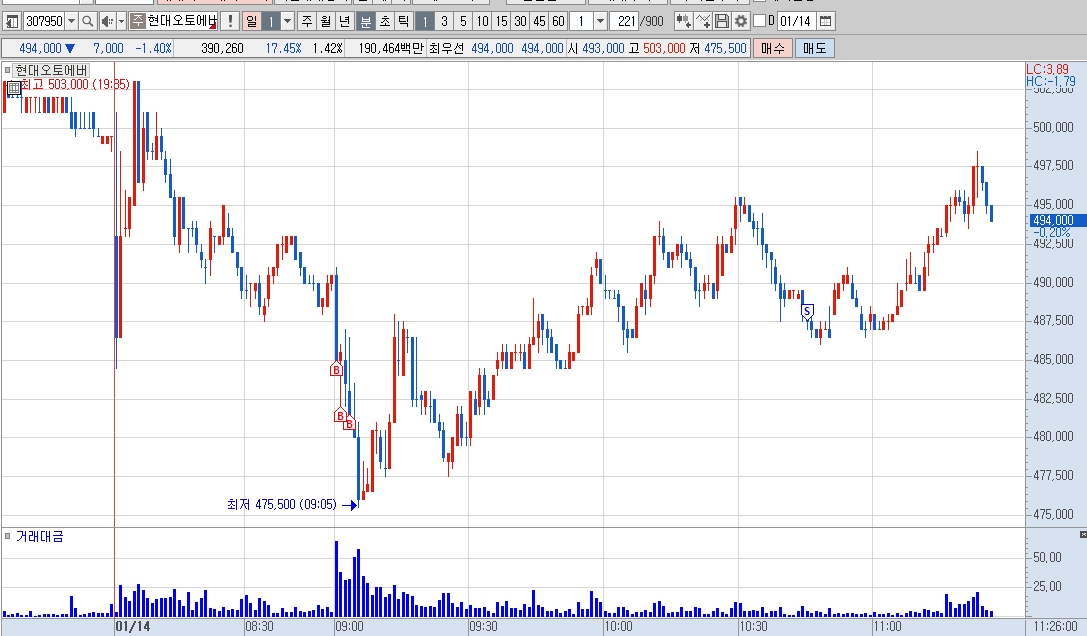Click the add indicator line icon
Screen dimensions: 1087x636
coord(702,22)
